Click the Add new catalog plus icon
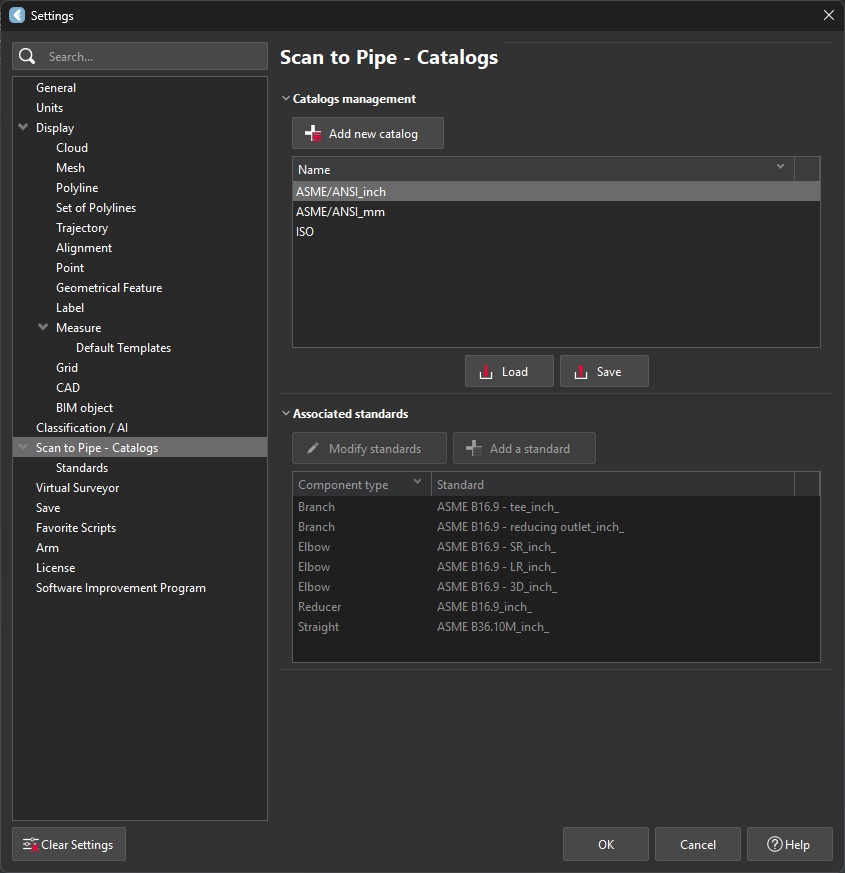 click(313, 134)
